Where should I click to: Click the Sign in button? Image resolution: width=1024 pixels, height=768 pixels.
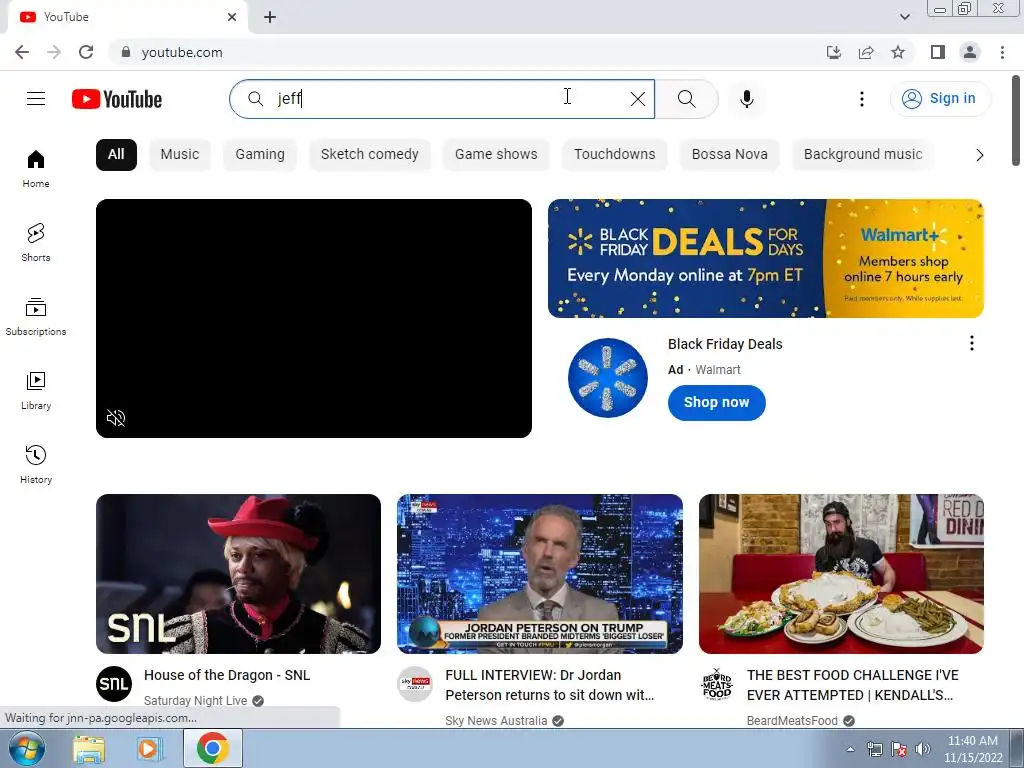pyautogui.click(x=940, y=99)
